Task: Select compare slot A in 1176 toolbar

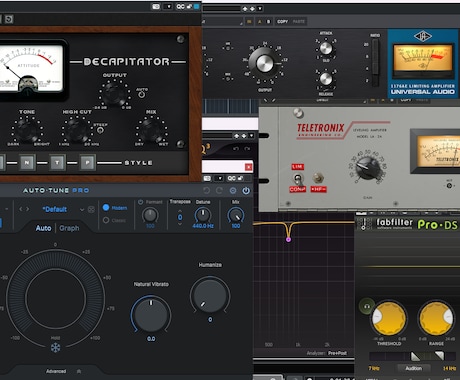Action: 260,22
